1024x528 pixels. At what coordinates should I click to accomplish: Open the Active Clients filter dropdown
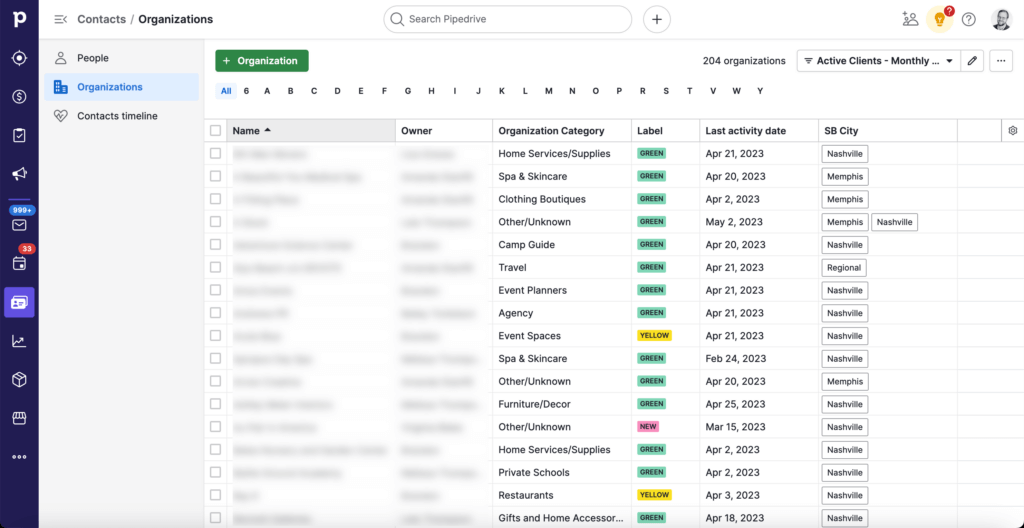pyautogui.click(x=878, y=61)
